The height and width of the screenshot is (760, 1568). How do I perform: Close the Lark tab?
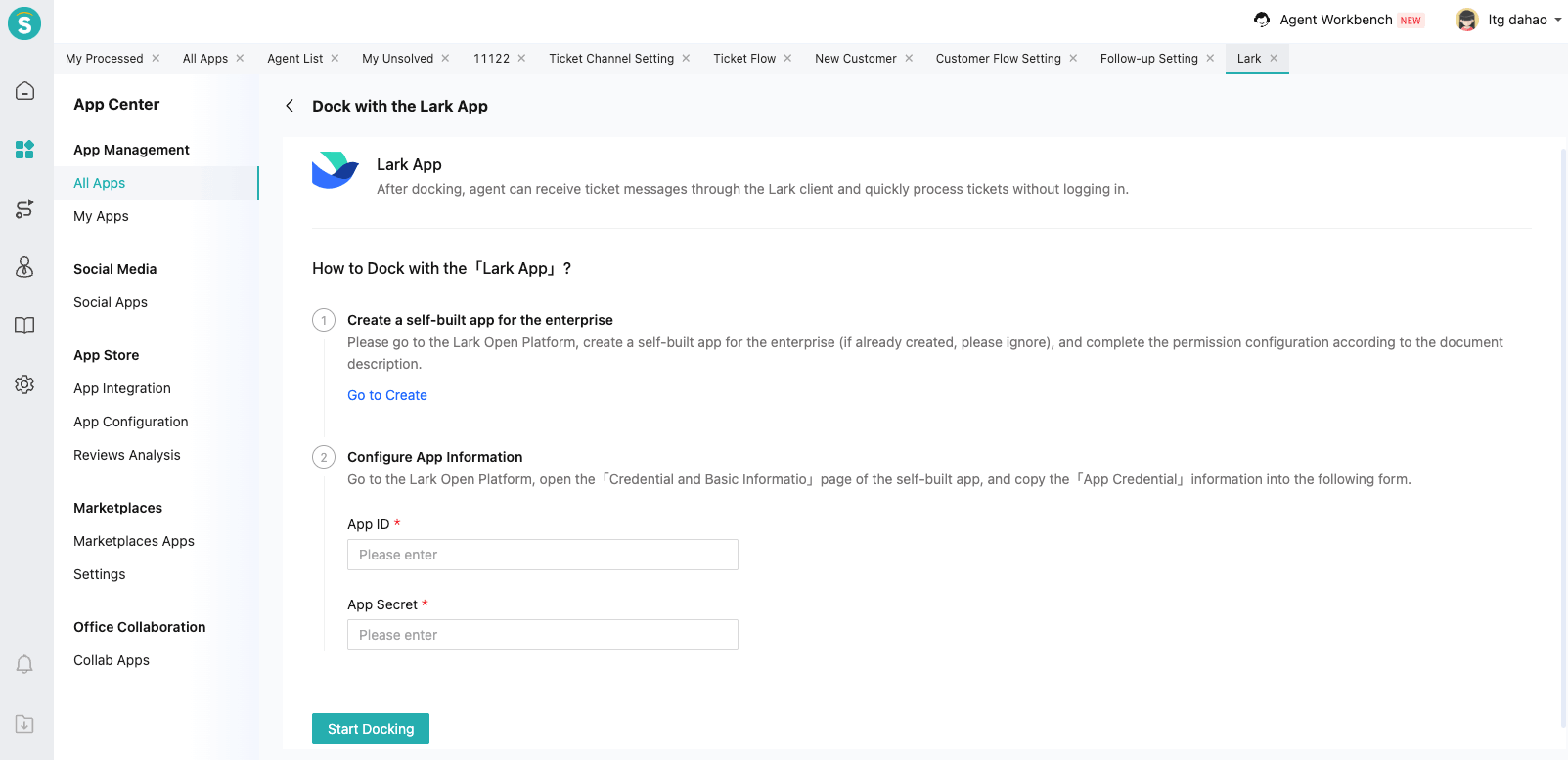click(x=1274, y=59)
